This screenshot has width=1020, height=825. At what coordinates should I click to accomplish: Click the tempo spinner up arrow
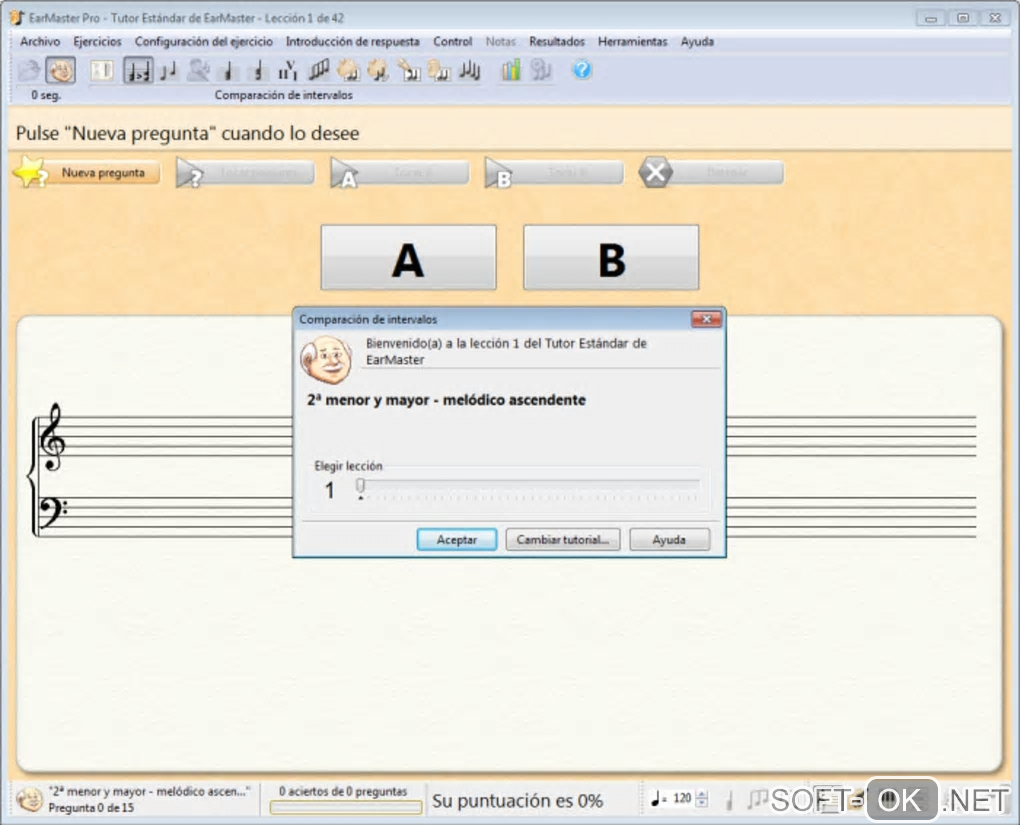[701, 794]
